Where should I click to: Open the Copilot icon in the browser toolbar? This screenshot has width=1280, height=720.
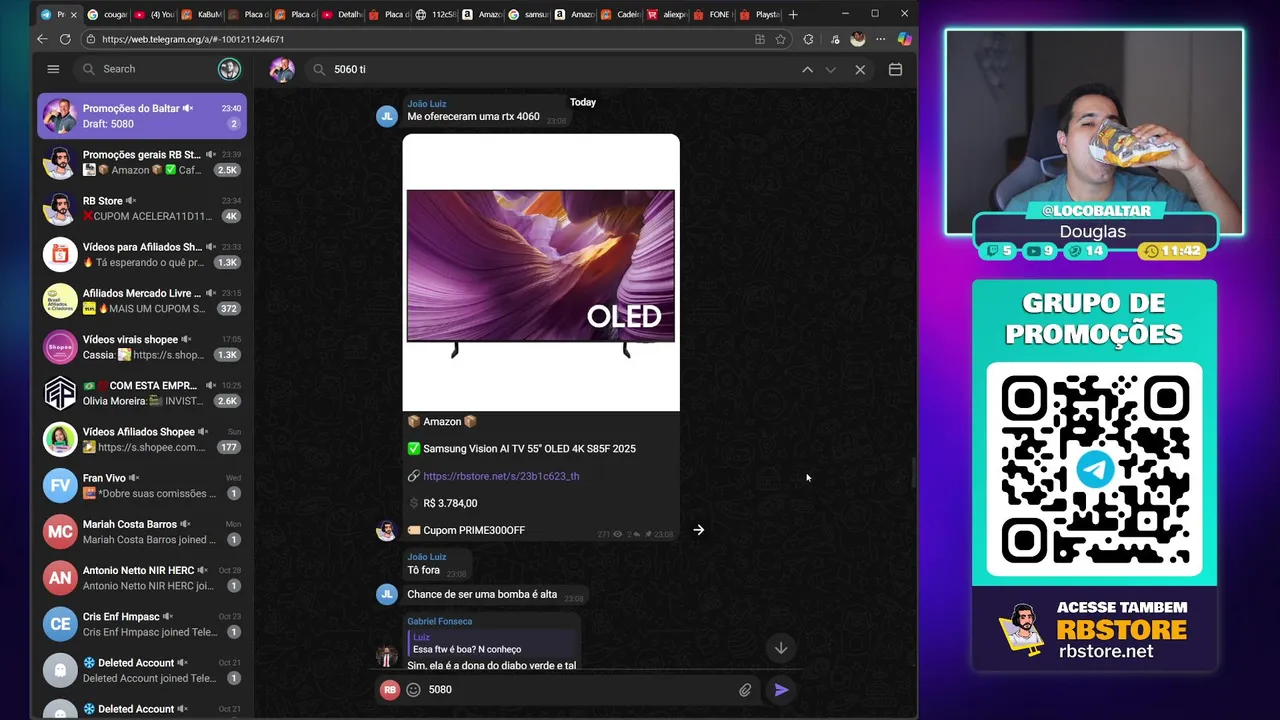(904, 39)
